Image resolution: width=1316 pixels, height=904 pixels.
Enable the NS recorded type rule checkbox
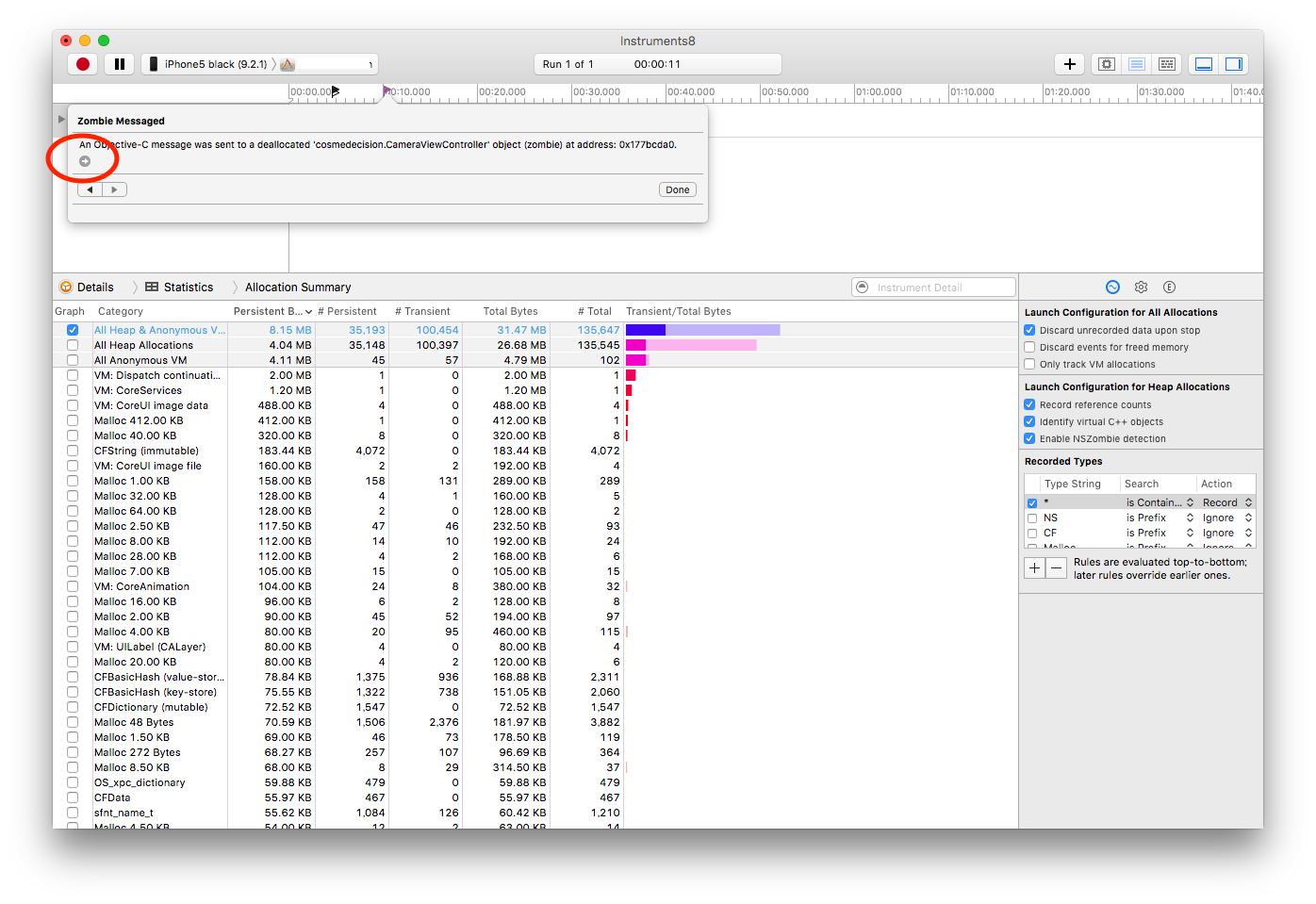tap(1032, 518)
